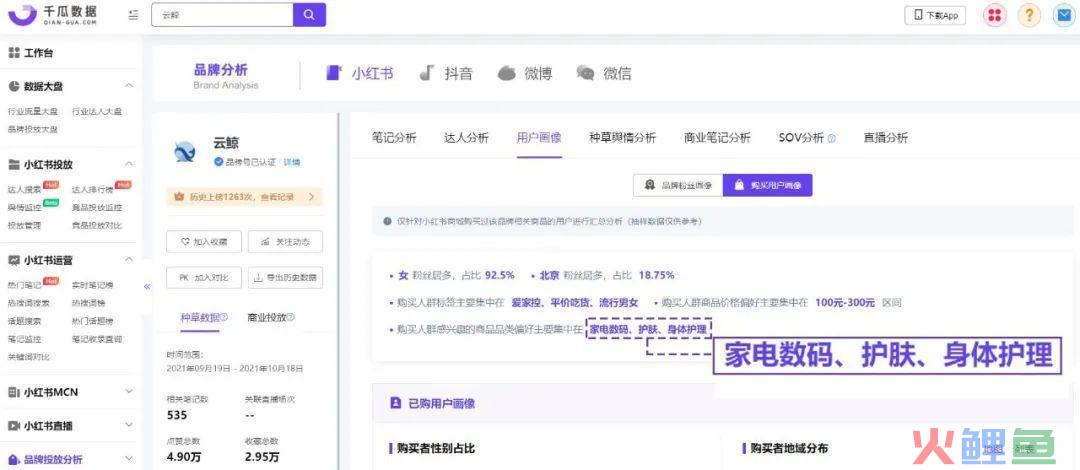
Task: Open 笔记监控 in sidebar
Action: point(25,338)
